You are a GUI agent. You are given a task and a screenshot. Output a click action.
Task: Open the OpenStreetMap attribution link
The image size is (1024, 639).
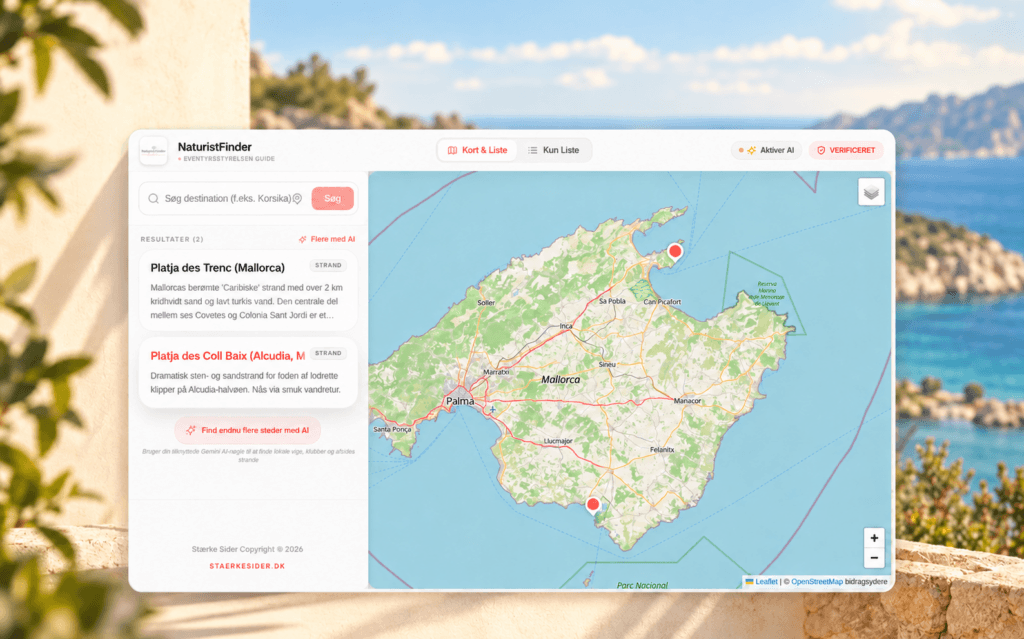coord(817,582)
